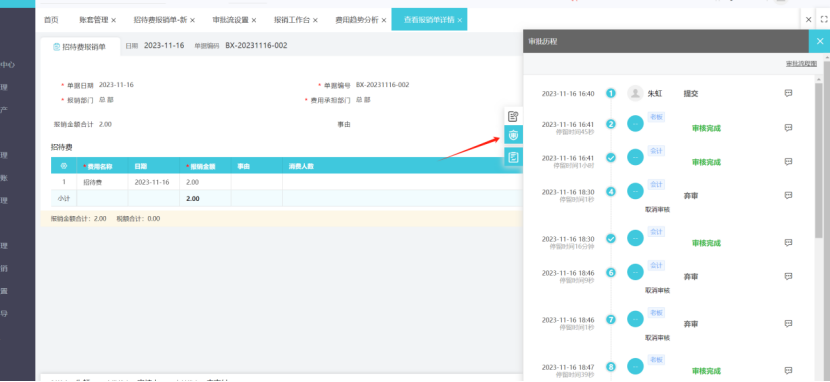Open the 费用趋势分析 tab
This screenshot has height=382, width=830.
(x=357, y=20)
